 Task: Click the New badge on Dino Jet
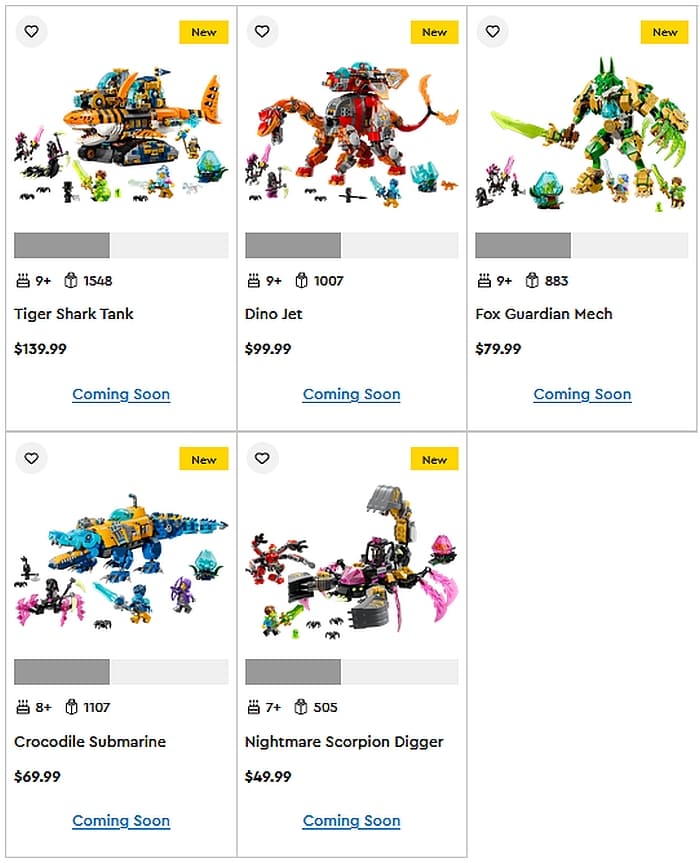point(434,32)
